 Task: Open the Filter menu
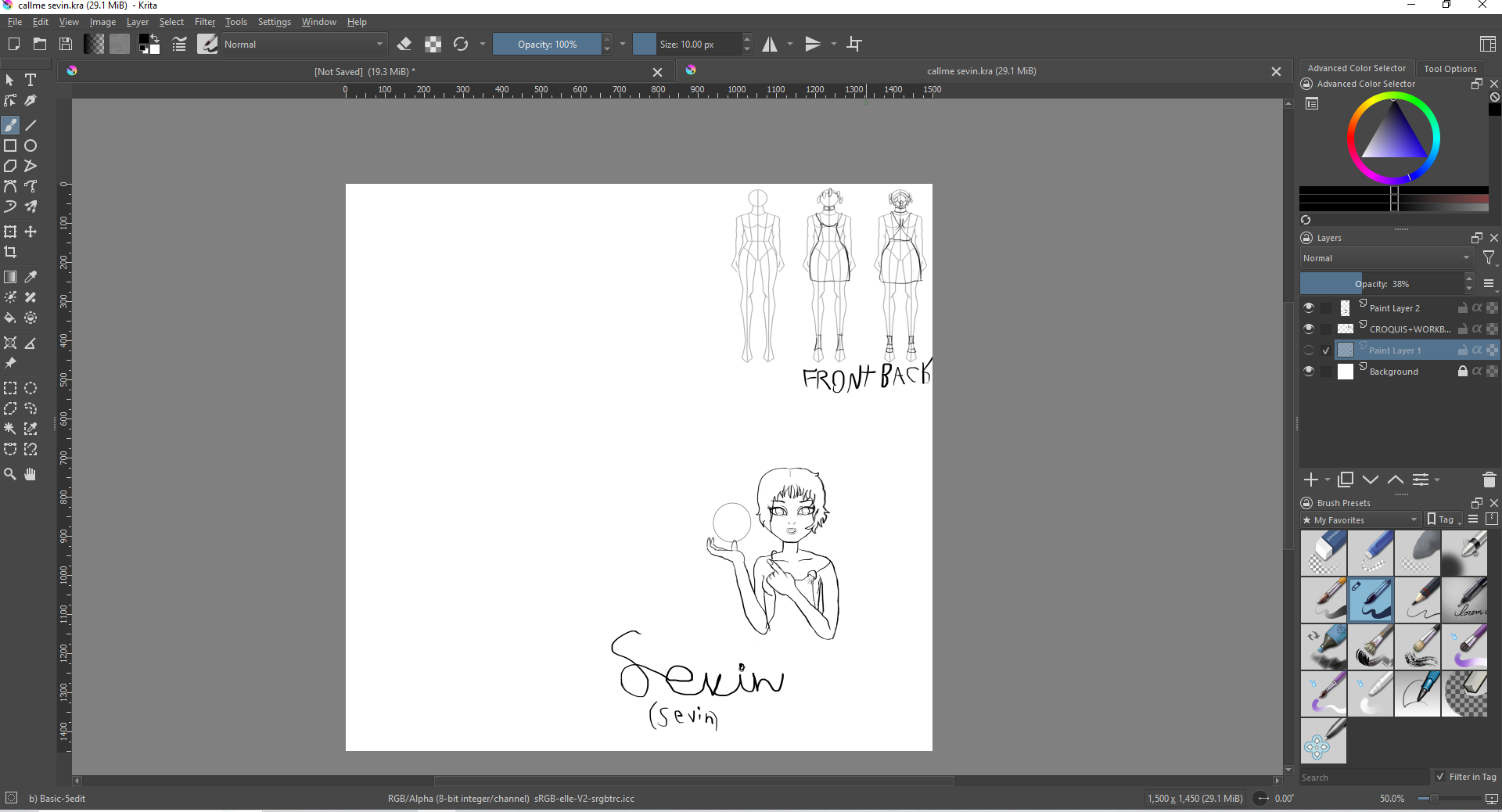coord(205,22)
